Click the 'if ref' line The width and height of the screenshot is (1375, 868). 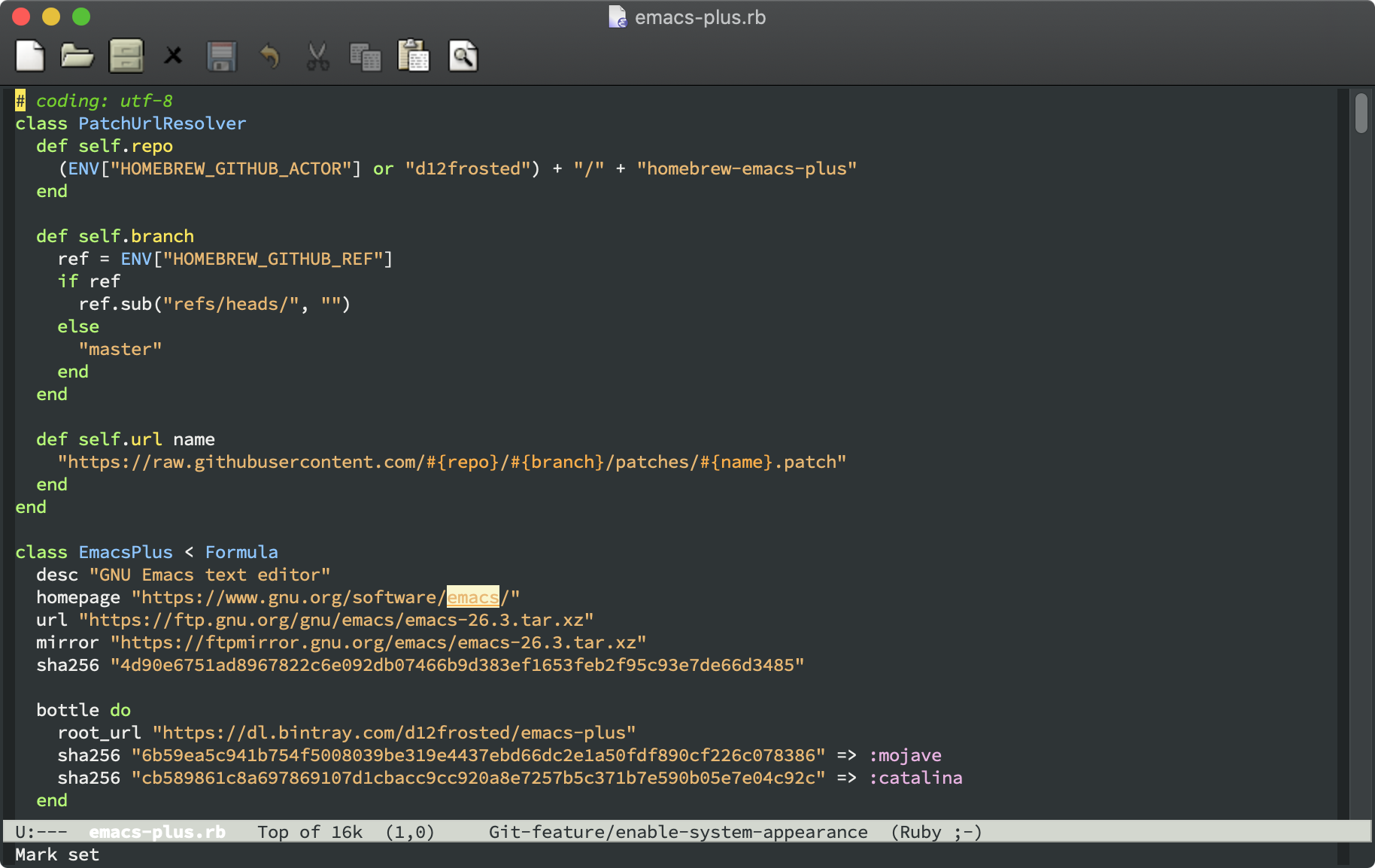click(89, 281)
